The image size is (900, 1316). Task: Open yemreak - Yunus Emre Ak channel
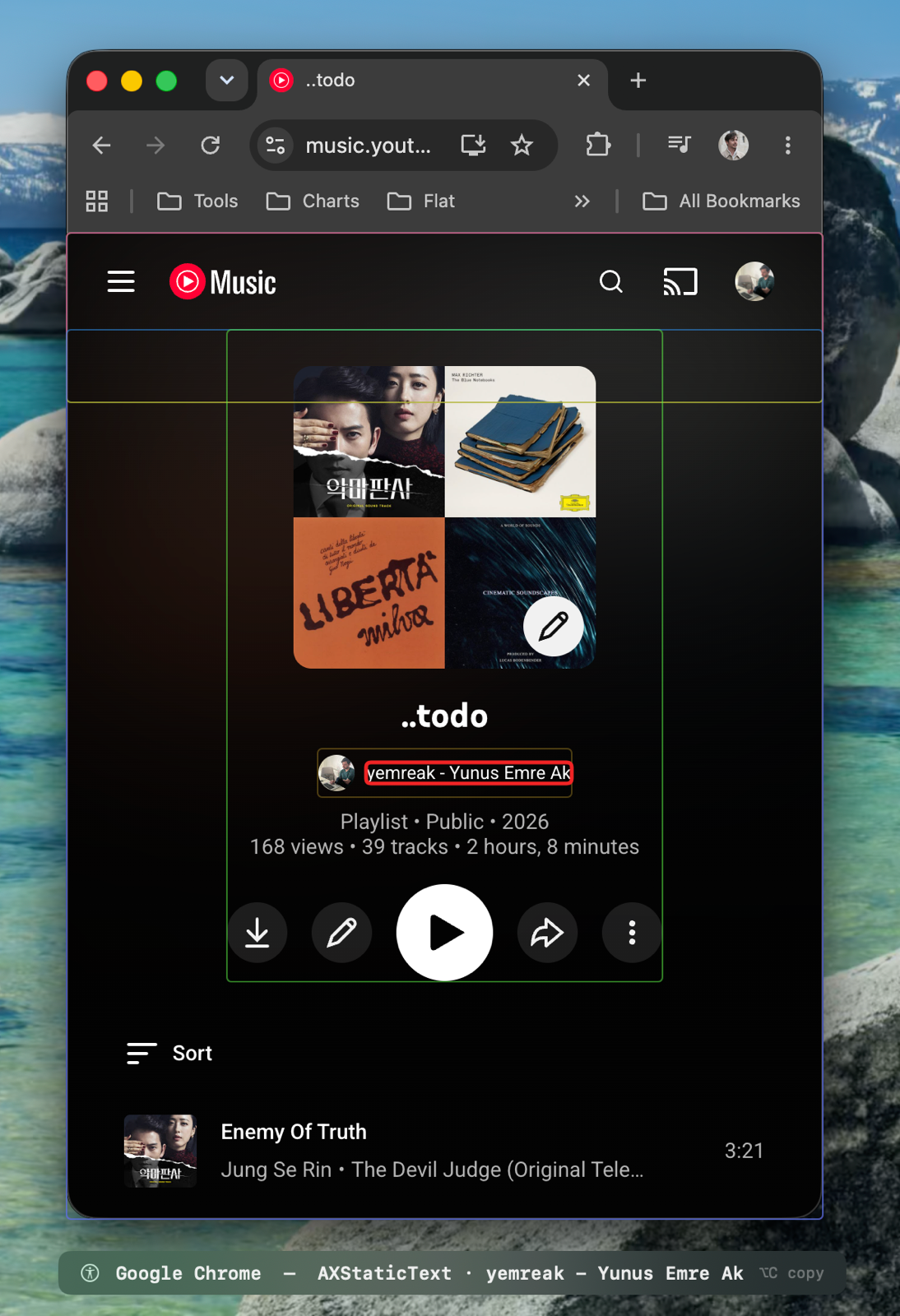[x=468, y=773]
